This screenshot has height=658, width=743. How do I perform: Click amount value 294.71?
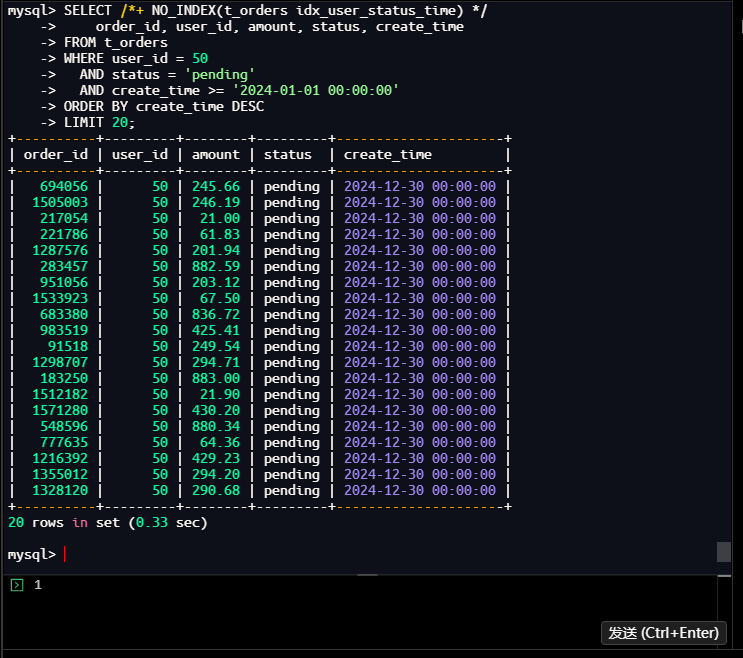[216, 362]
